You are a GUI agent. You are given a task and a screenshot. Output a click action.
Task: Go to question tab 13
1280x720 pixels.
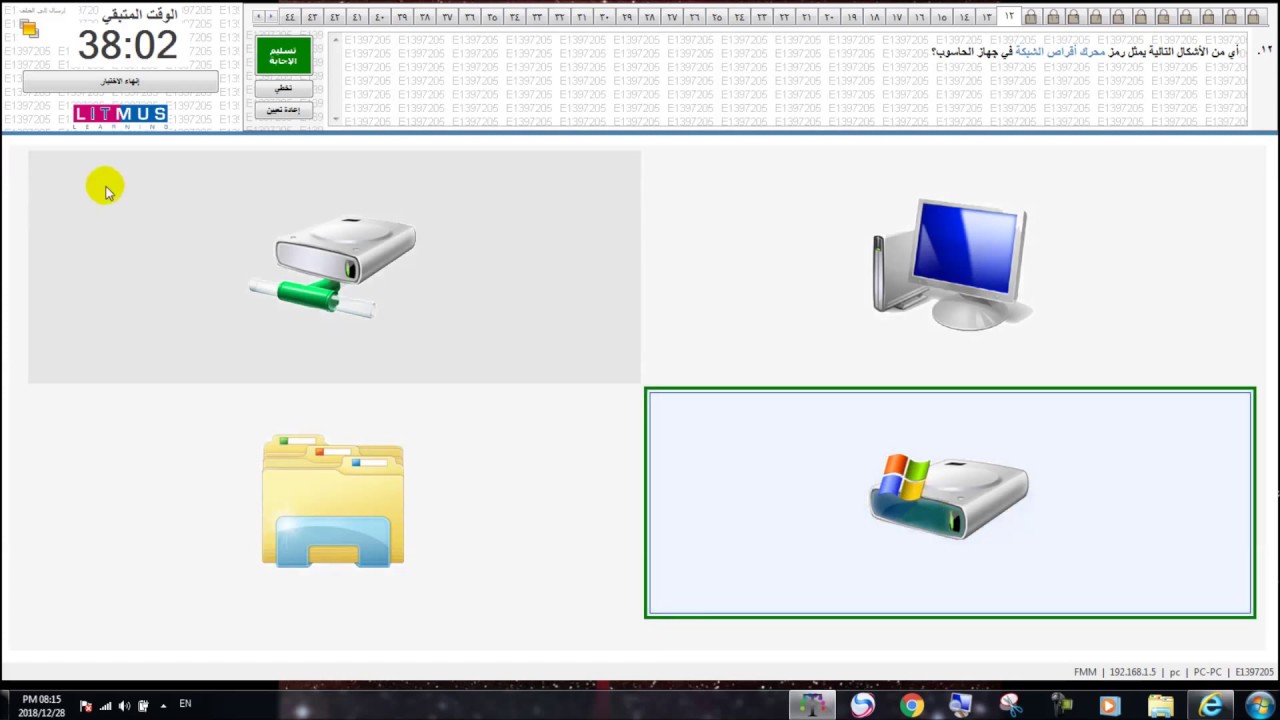[x=987, y=17]
